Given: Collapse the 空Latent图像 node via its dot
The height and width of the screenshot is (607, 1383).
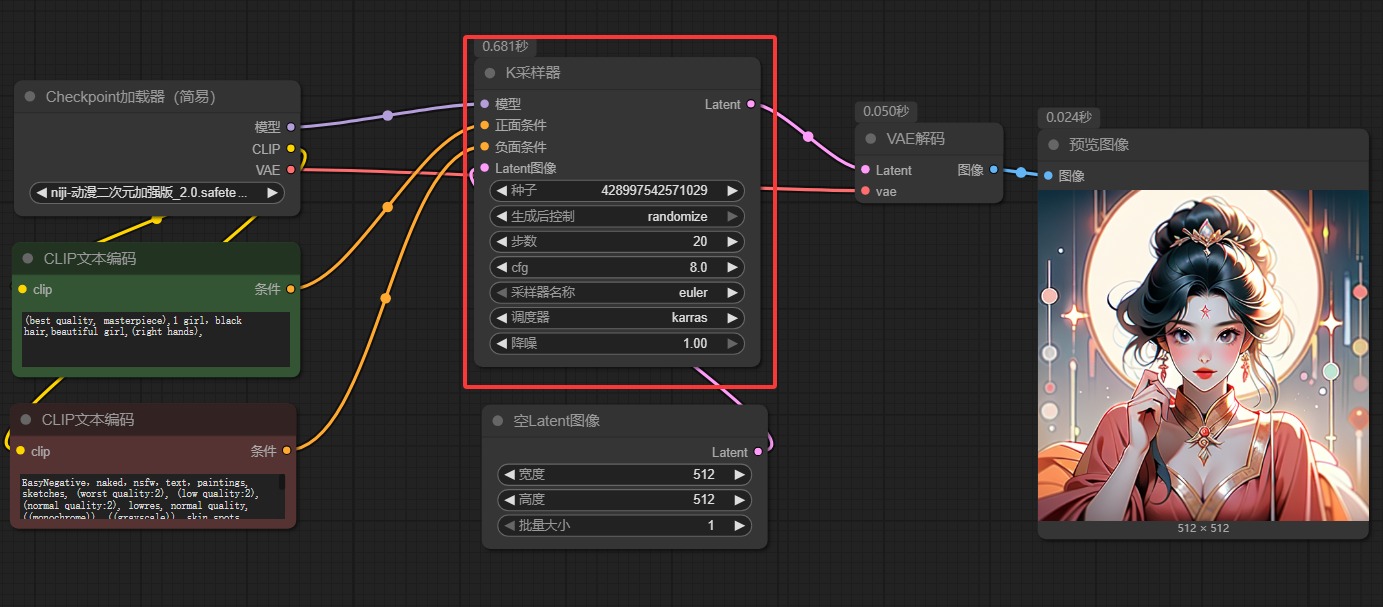Looking at the screenshot, I should (x=498, y=421).
